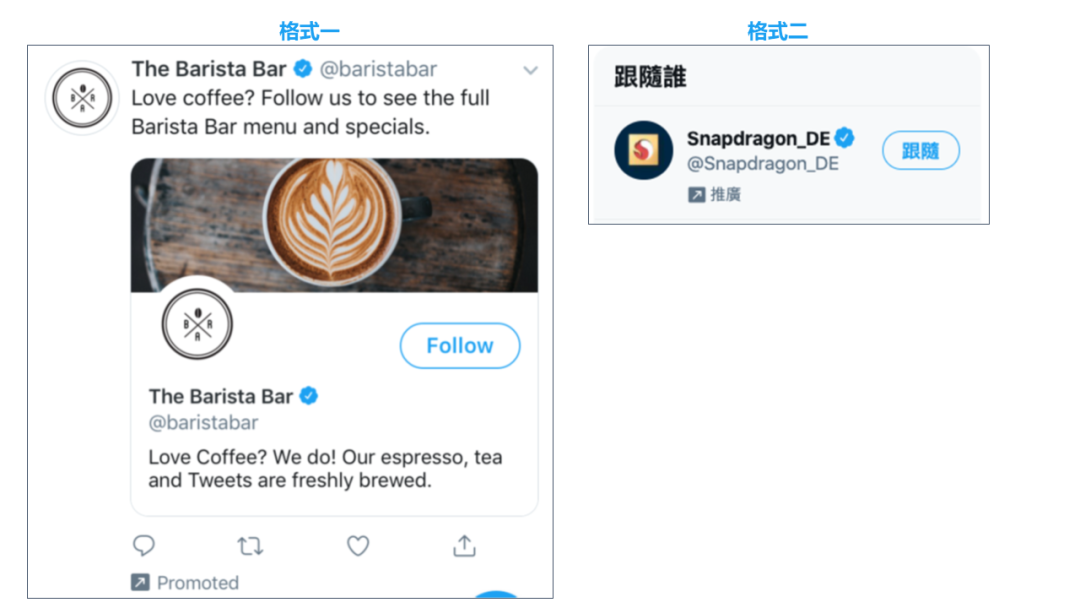Like the tweet with the heart icon
The height and width of the screenshot is (608, 1080).
pos(357,546)
